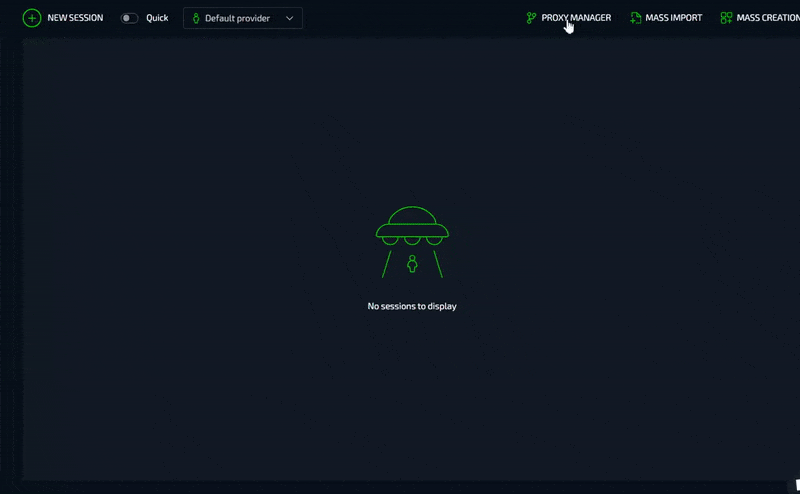This screenshot has height=494, width=800.
Task: Open the MASS IMPORT menu item
Action: (674, 18)
